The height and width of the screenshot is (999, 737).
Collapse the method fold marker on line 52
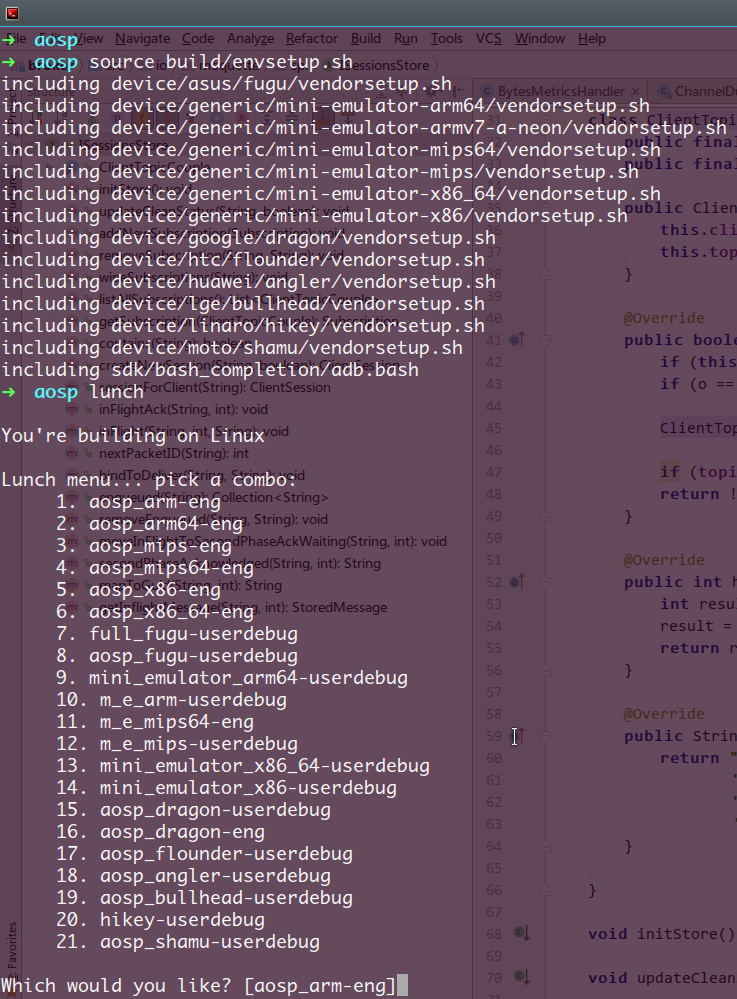pos(546,582)
